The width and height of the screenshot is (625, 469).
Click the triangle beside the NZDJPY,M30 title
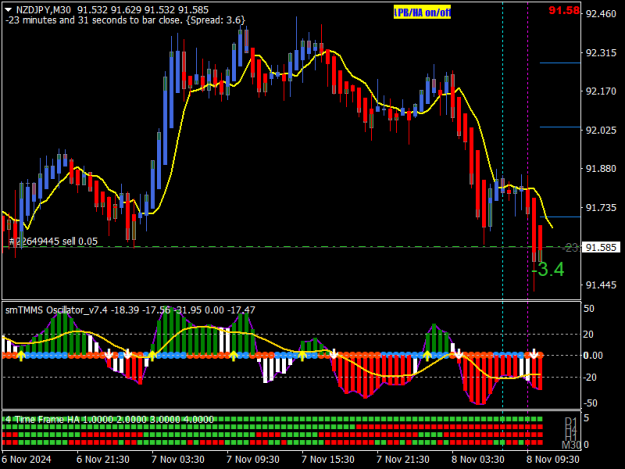coord(9,10)
